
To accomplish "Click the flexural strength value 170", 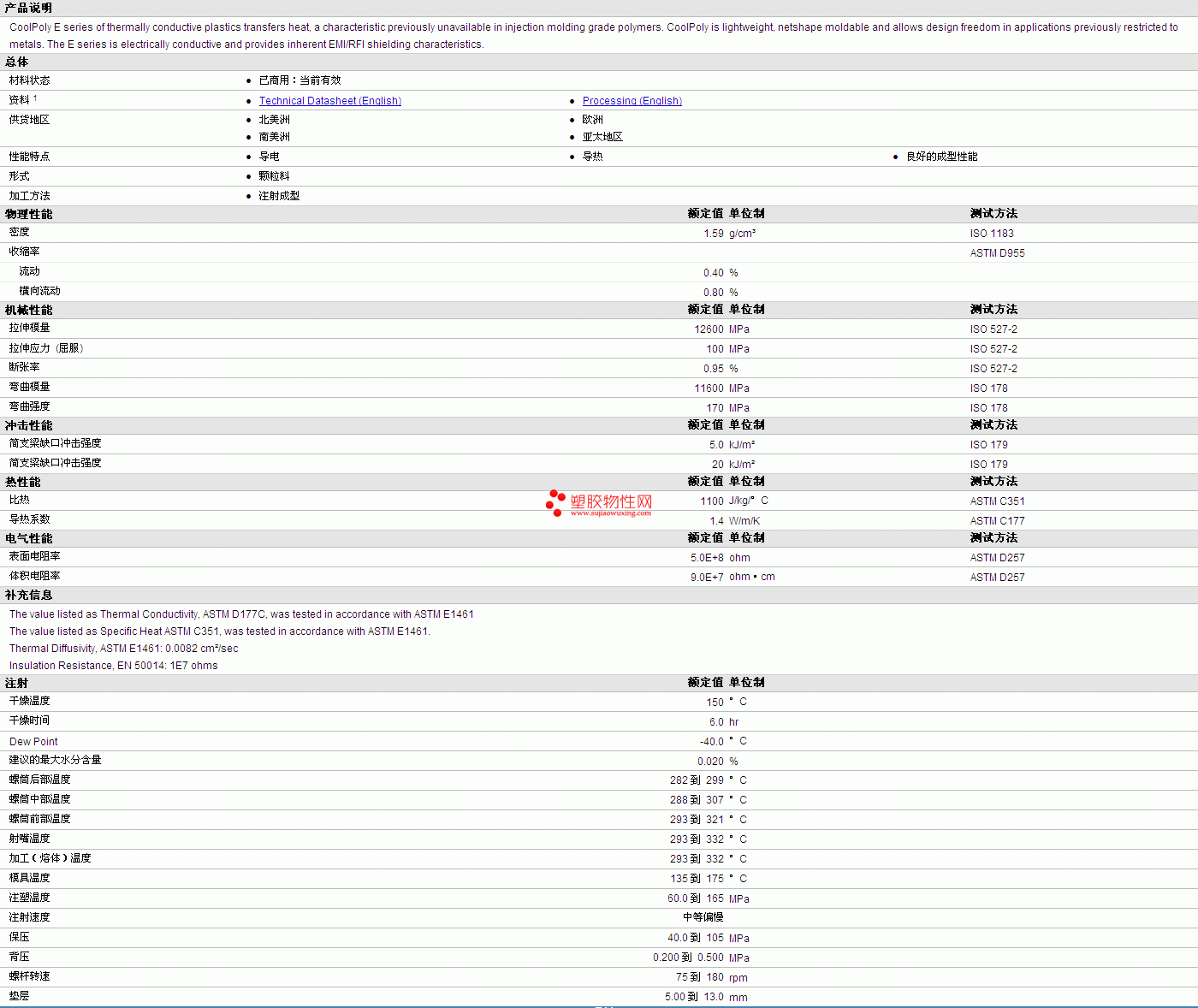I will (715, 408).
